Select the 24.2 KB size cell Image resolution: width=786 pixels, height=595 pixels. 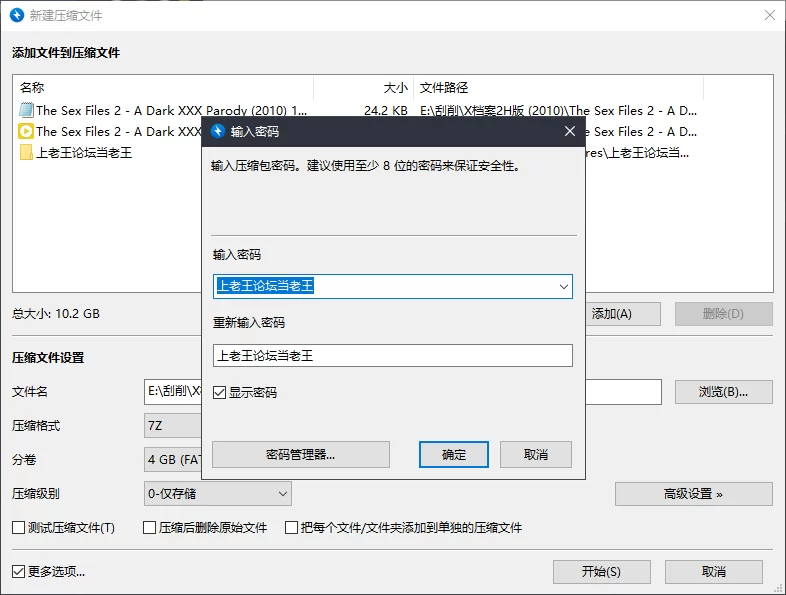click(385, 110)
